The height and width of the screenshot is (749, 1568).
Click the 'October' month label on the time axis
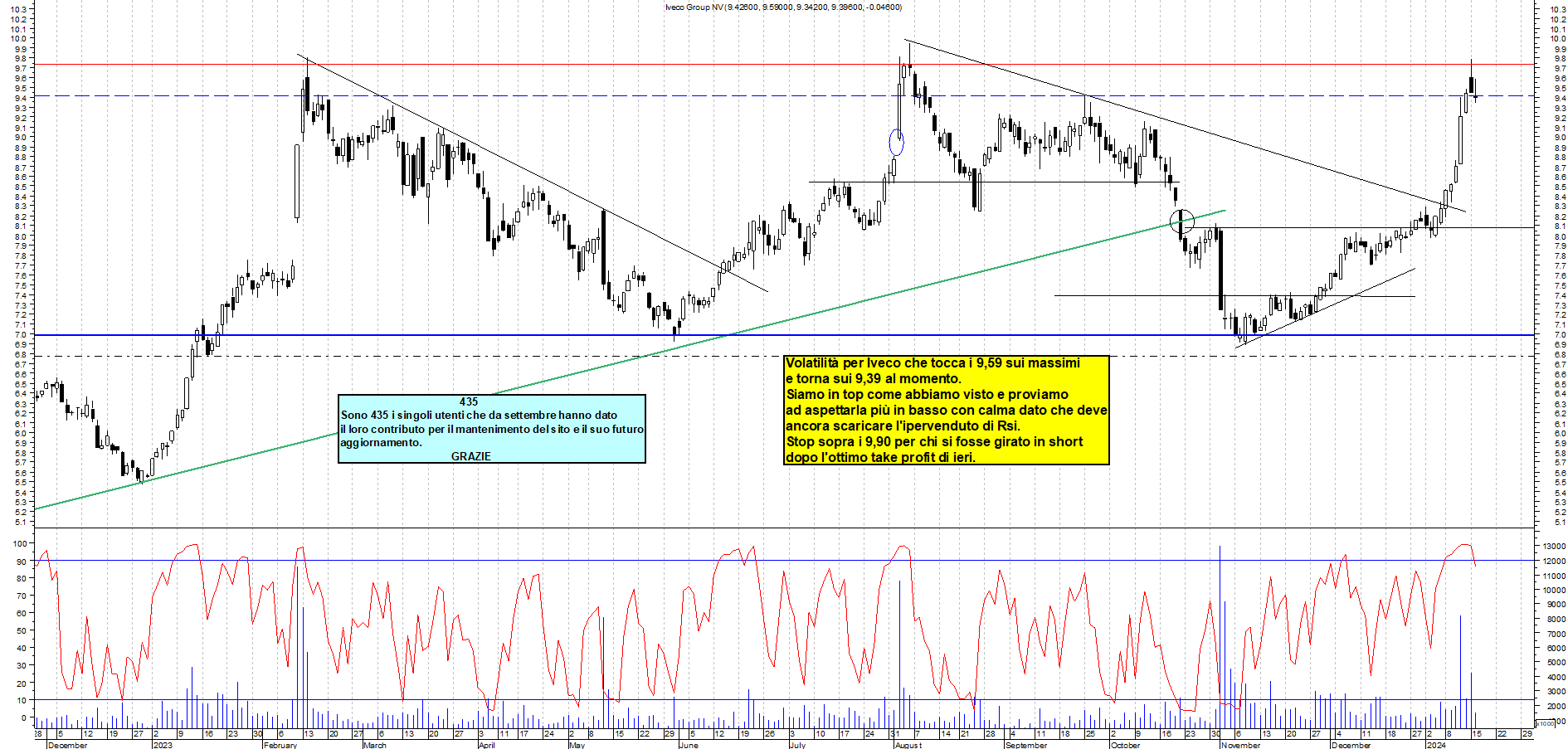(x=1126, y=745)
